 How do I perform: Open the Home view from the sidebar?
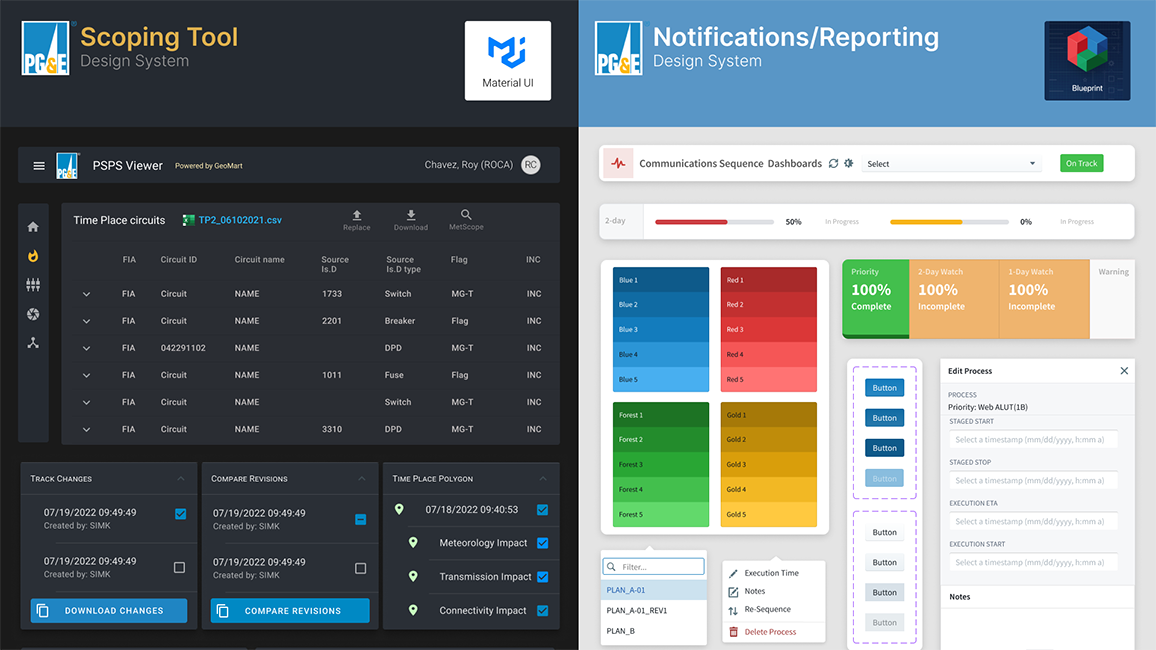pos(33,227)
